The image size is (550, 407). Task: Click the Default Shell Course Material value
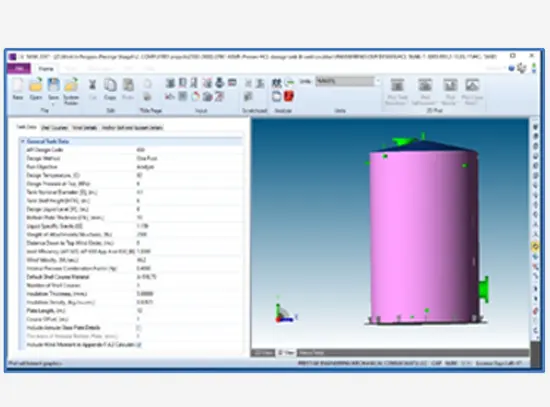click(189, 277)
